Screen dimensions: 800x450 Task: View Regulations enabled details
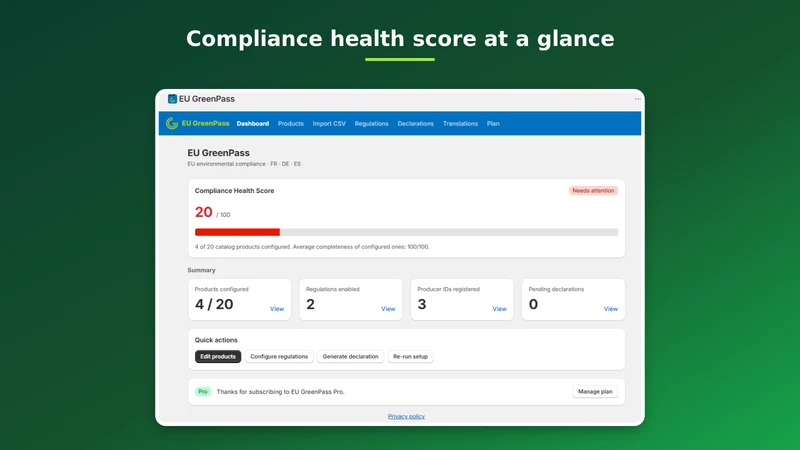(x=388, y=309)
